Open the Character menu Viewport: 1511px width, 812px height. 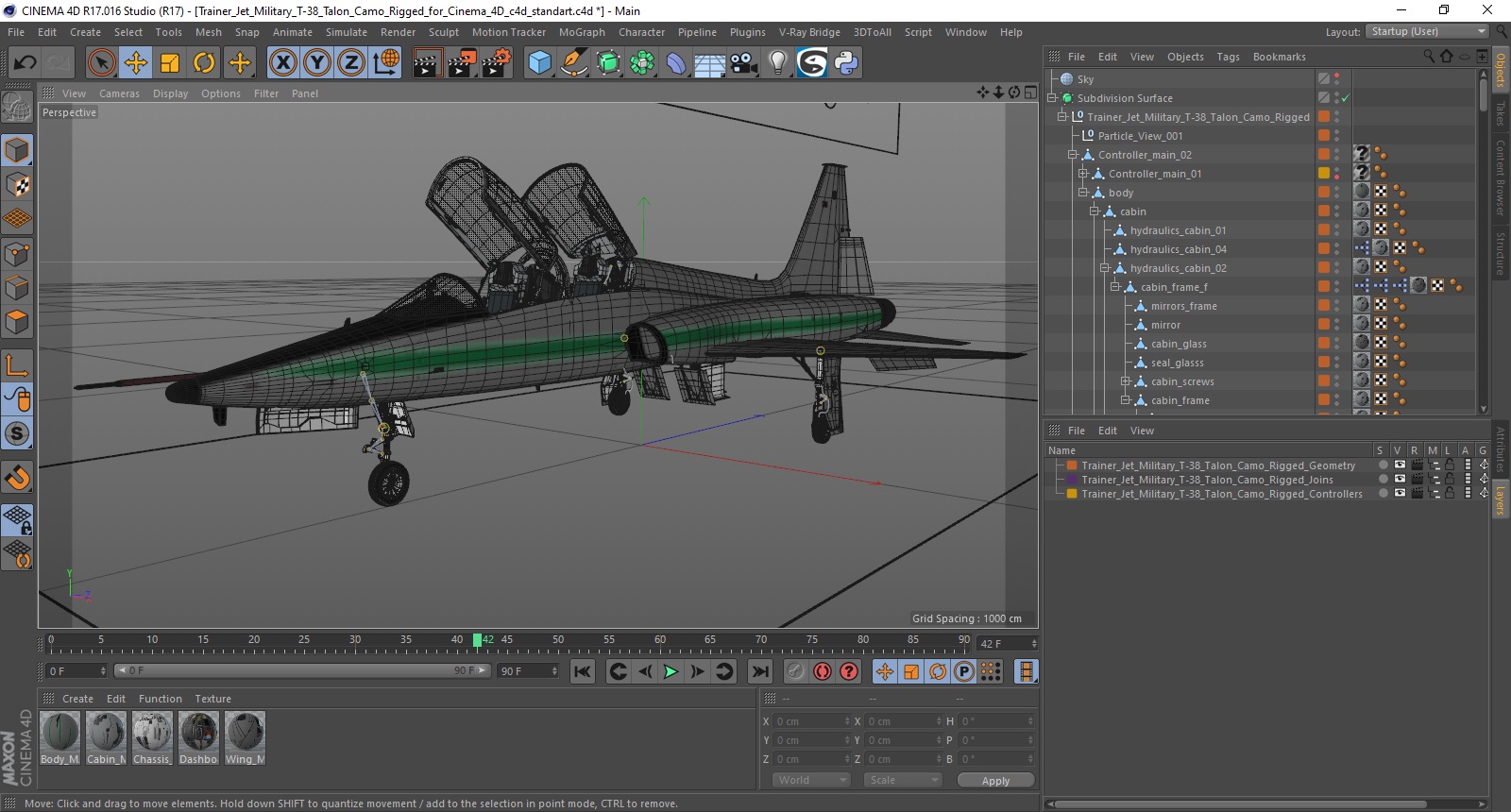coord(641,32)
